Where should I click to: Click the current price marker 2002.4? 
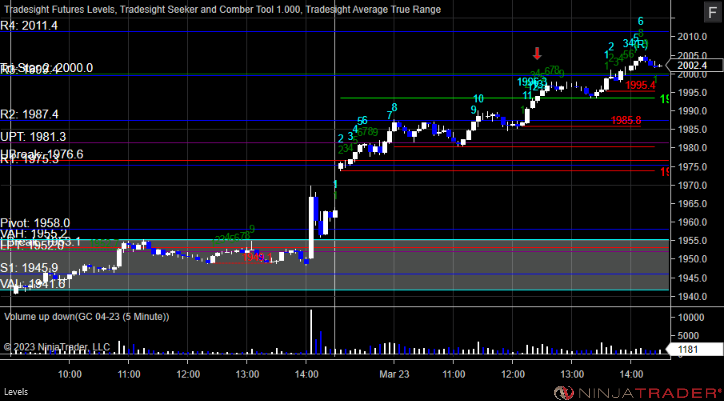coord(694,66)
